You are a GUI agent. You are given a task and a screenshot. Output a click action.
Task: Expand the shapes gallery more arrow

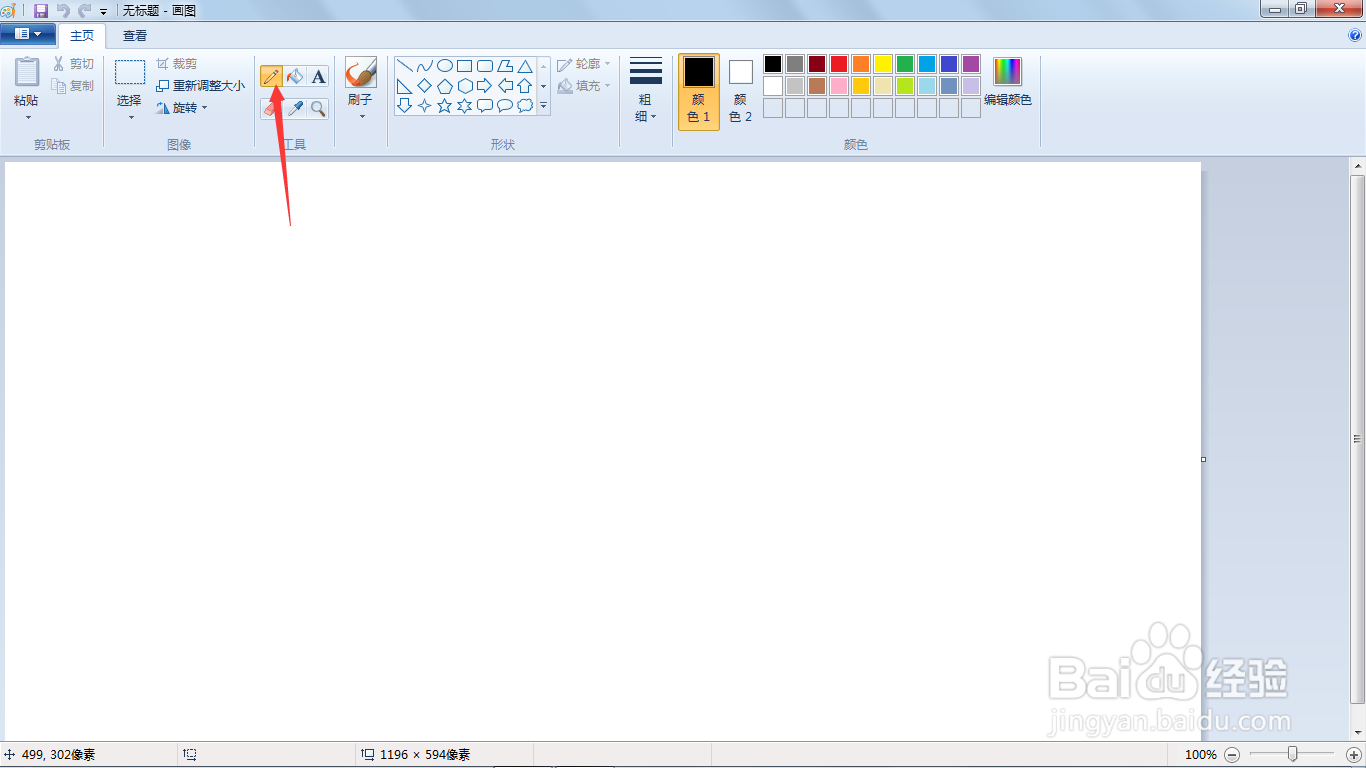click(x=544, y=105)
